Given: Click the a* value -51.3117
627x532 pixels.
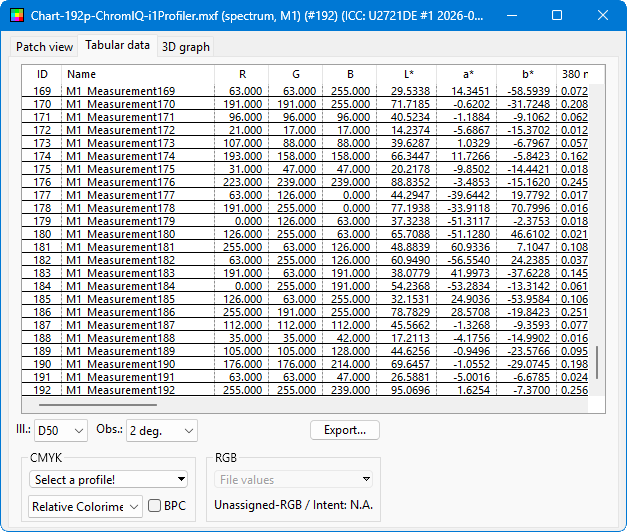Looking at the screenshot, I should click(468, 221).
